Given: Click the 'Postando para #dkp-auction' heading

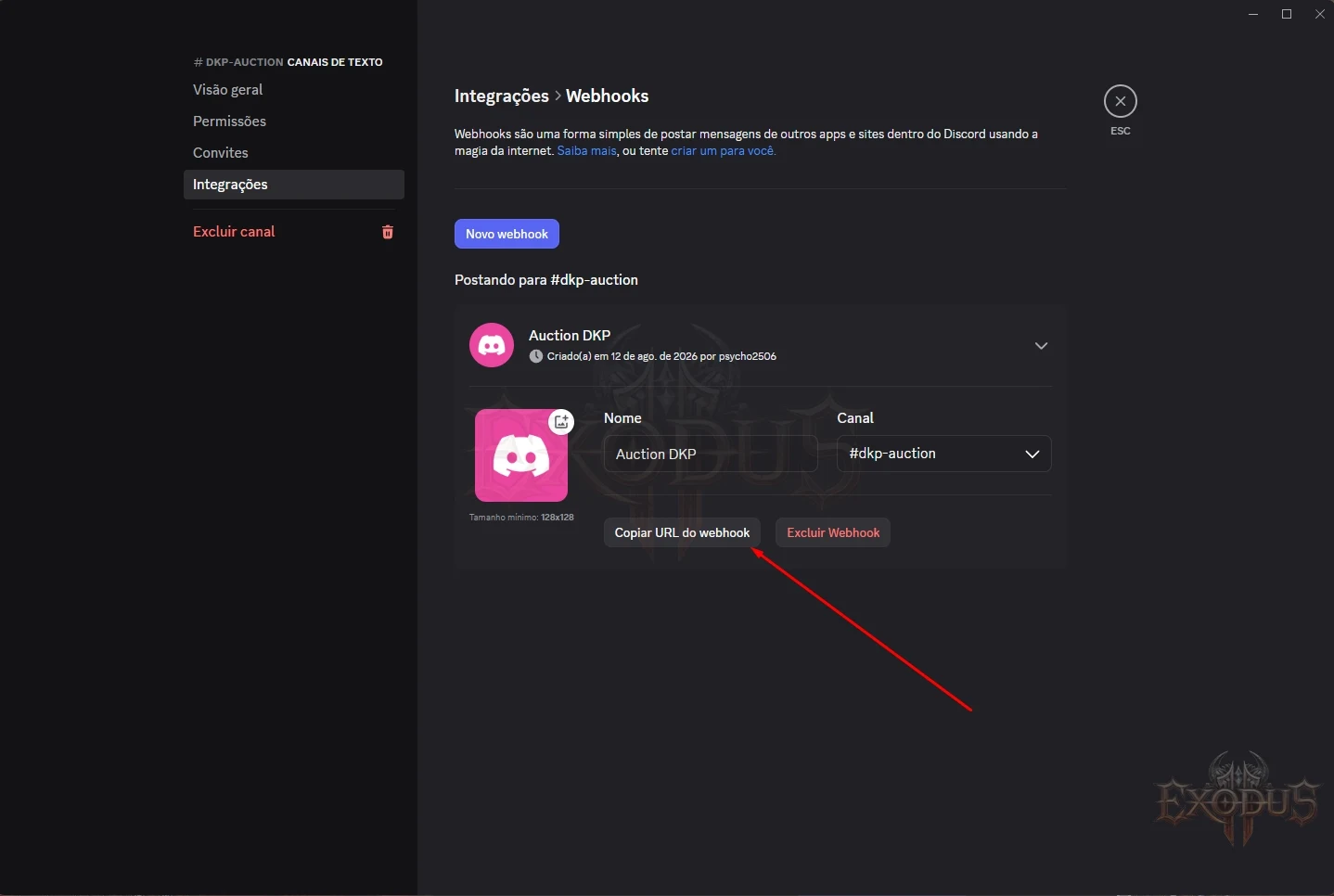Looking at the screenshot, I should [546, 280].
